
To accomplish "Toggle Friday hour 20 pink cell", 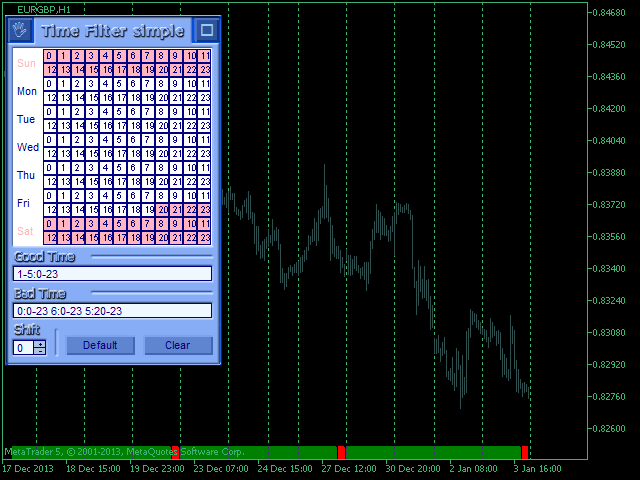I will tap(162, 210).
